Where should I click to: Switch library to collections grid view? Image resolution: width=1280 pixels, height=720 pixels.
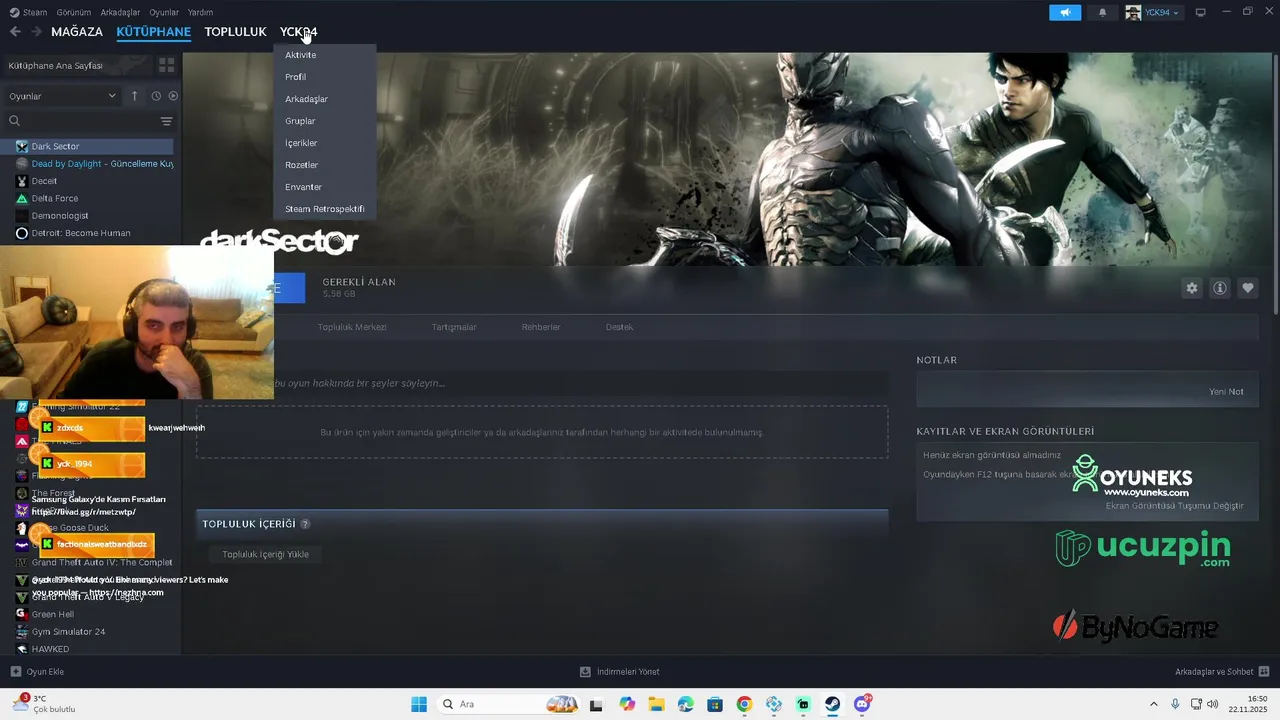(166, 65)
